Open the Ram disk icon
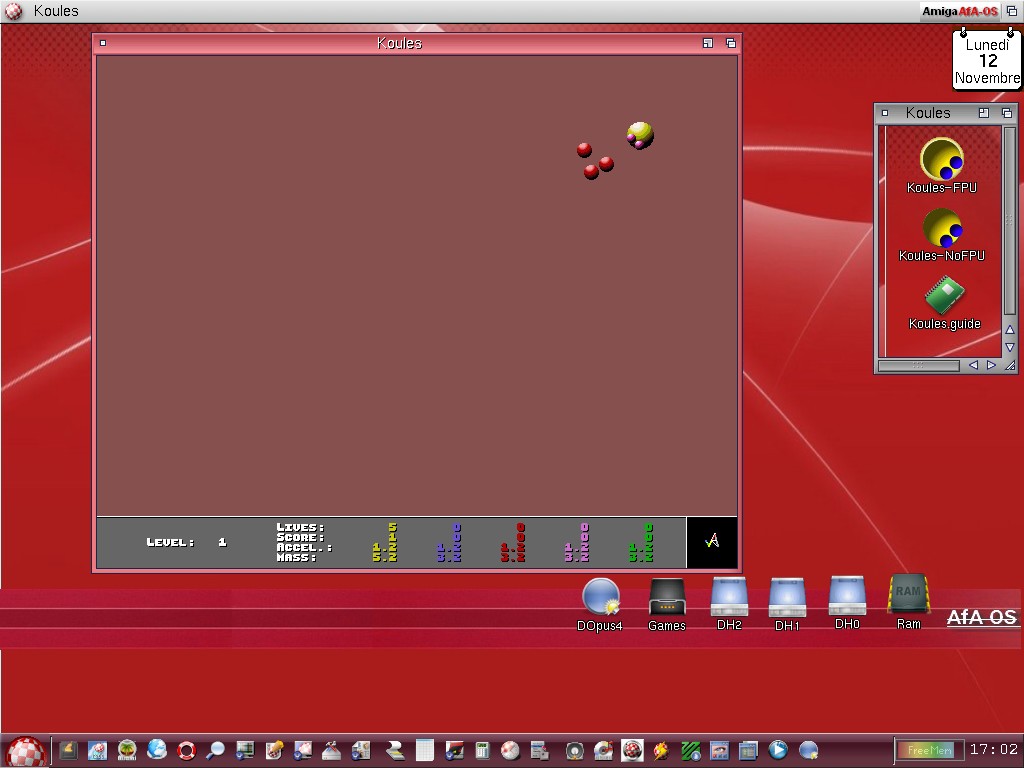1024x768 pixels. [x=908, y=594]
